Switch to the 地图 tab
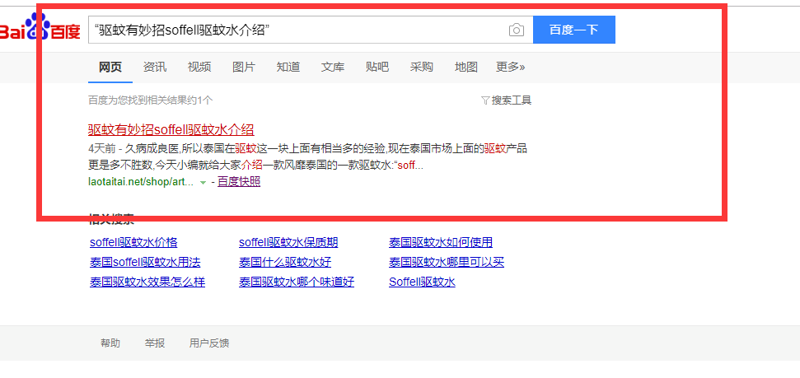The width and height of the screenshot is (800, 378). [x=466, y=67]
